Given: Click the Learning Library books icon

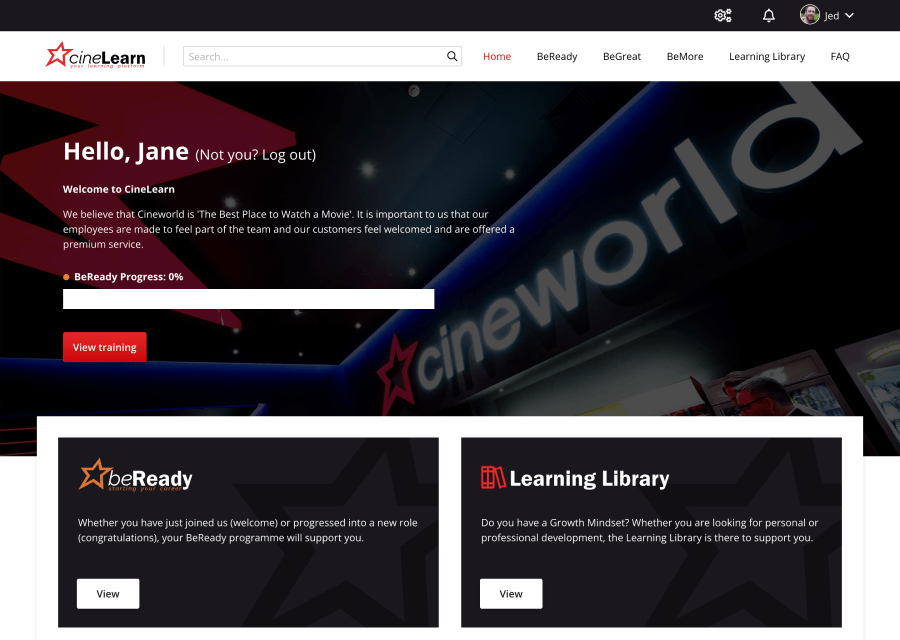Looking at the screenshot, I should (x=493, y=478).
